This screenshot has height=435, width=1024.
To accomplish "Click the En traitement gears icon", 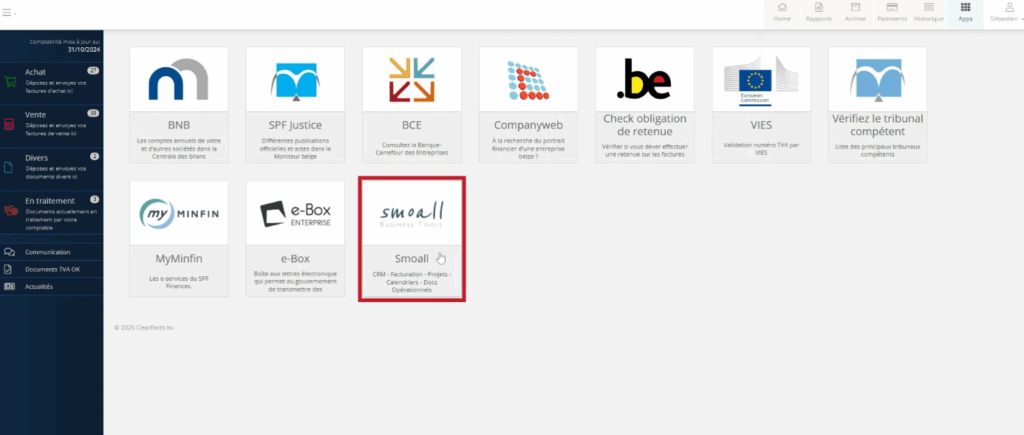I will tap(10, 210).
